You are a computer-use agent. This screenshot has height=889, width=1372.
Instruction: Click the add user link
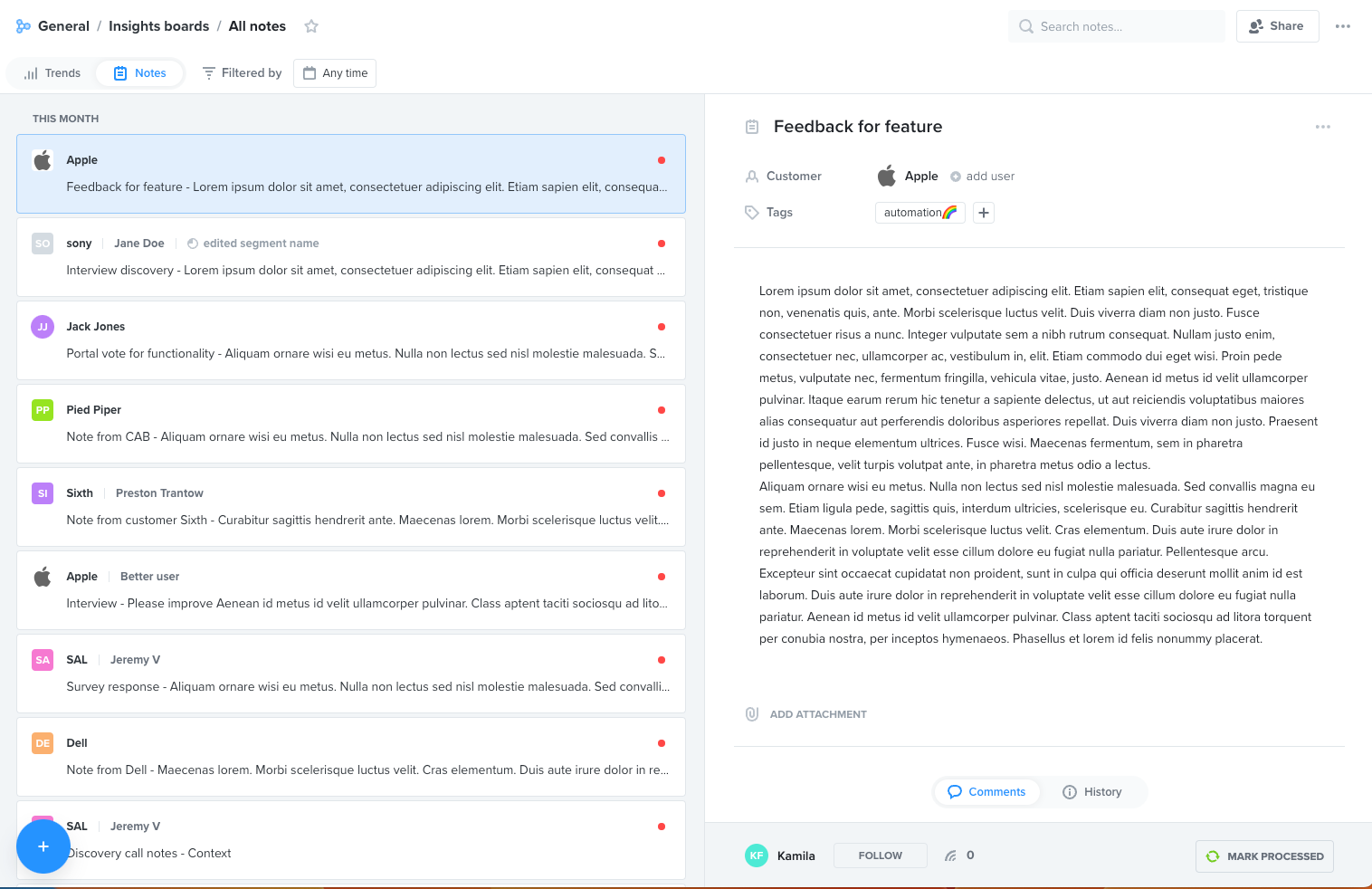pyautogui.click(x=990, y=177)
